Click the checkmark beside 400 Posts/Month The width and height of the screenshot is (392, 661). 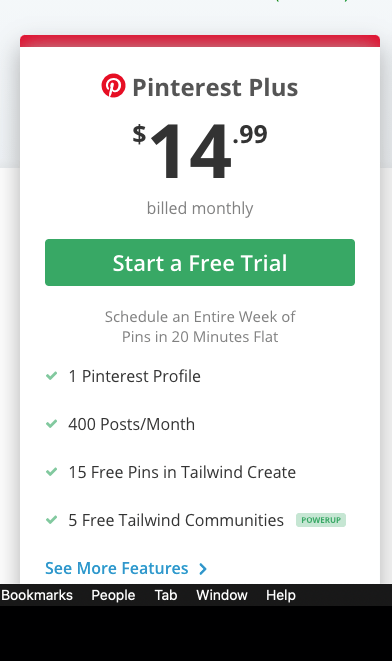click(51, 424)
